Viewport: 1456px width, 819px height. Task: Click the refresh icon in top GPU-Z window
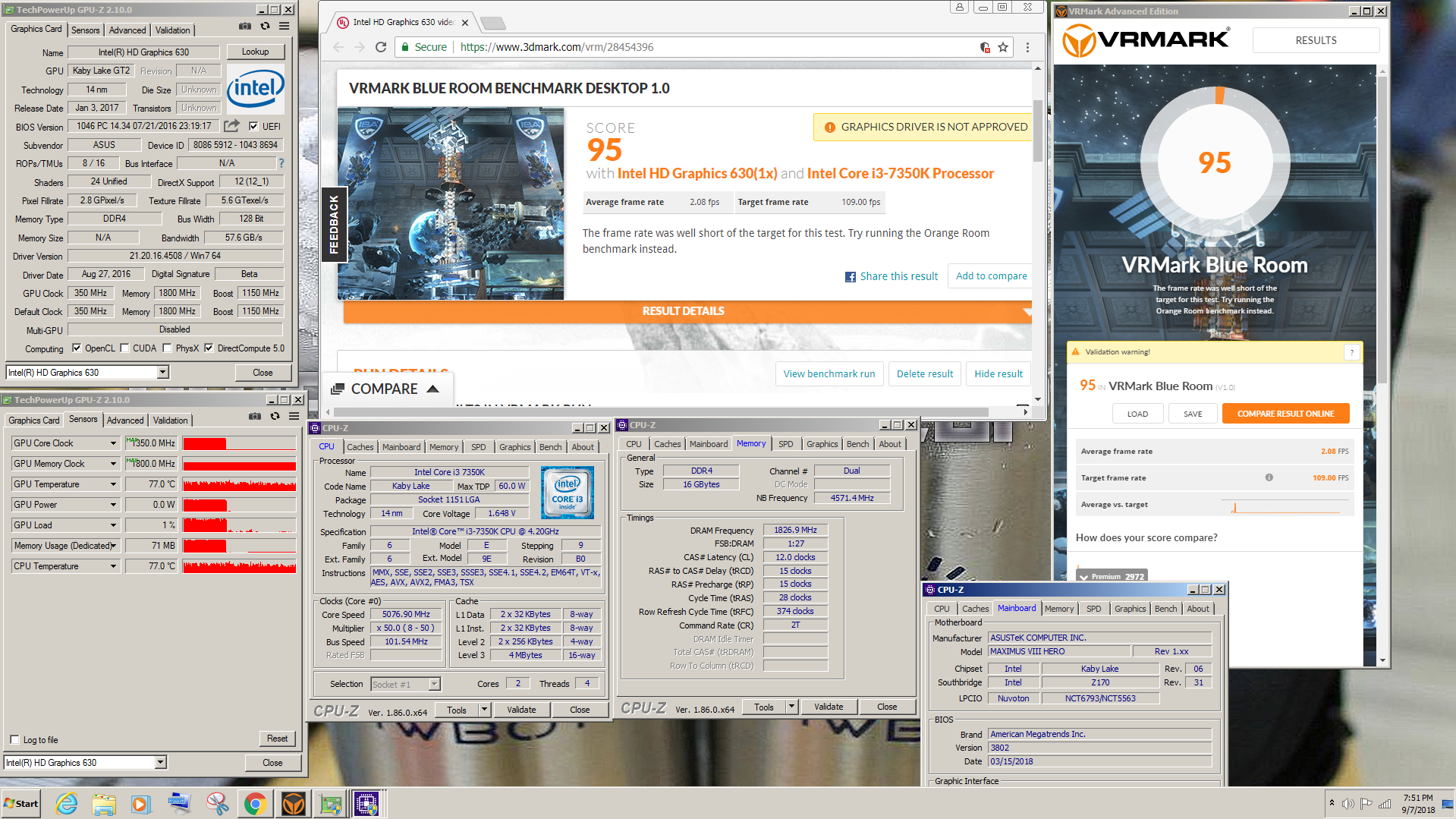click(265, 26)
